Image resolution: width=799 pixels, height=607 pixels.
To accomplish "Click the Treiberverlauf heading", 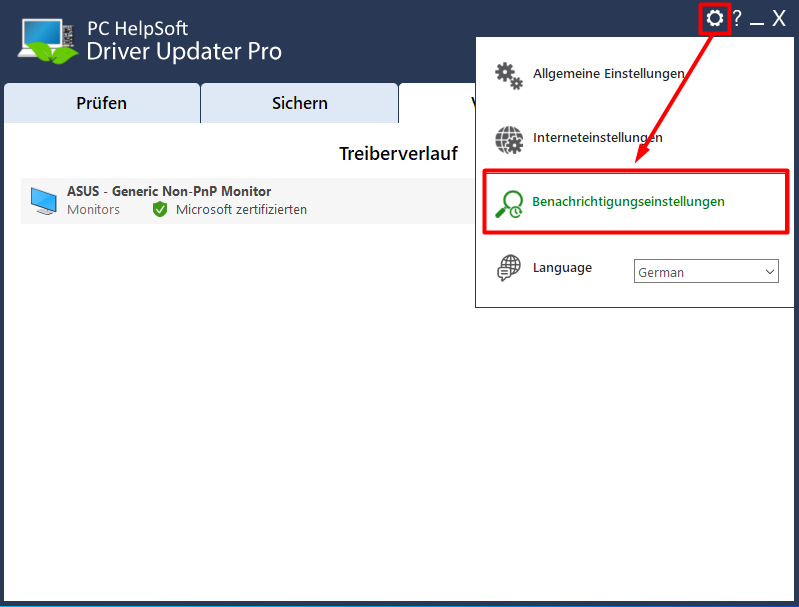I will click(398, 153).
